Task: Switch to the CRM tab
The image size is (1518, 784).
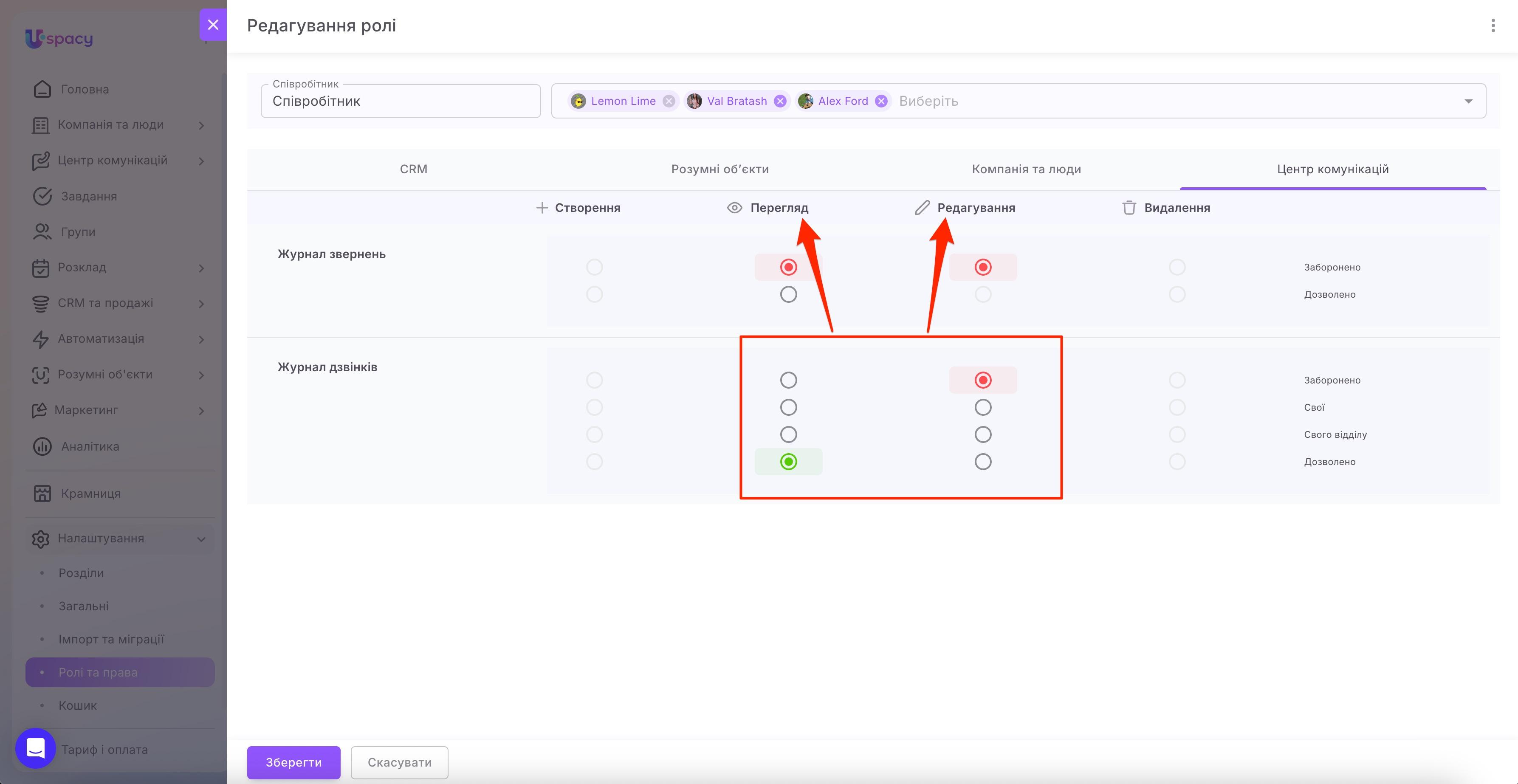Action: coord(414,169)
